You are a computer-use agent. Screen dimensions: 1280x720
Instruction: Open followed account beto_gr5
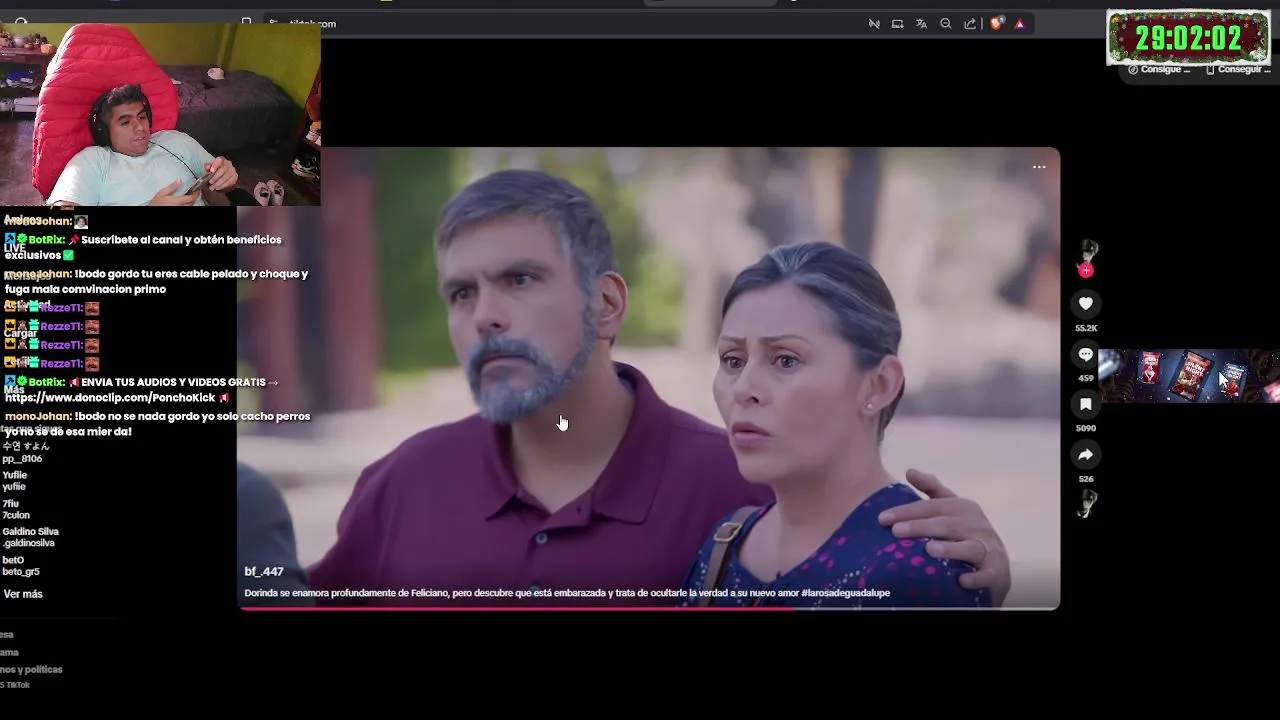coord(21,566)
